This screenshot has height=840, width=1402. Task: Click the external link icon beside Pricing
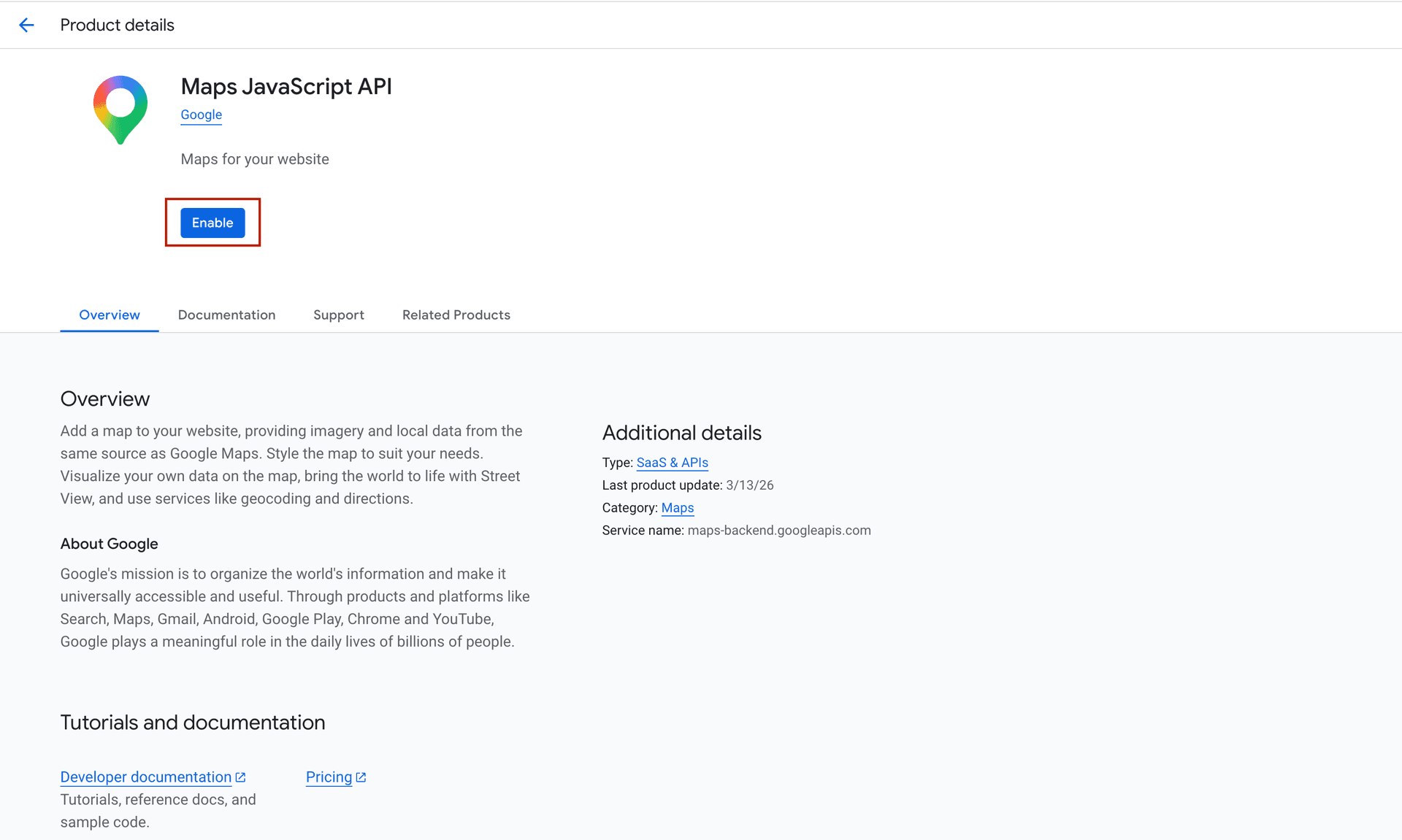point(361,777)
